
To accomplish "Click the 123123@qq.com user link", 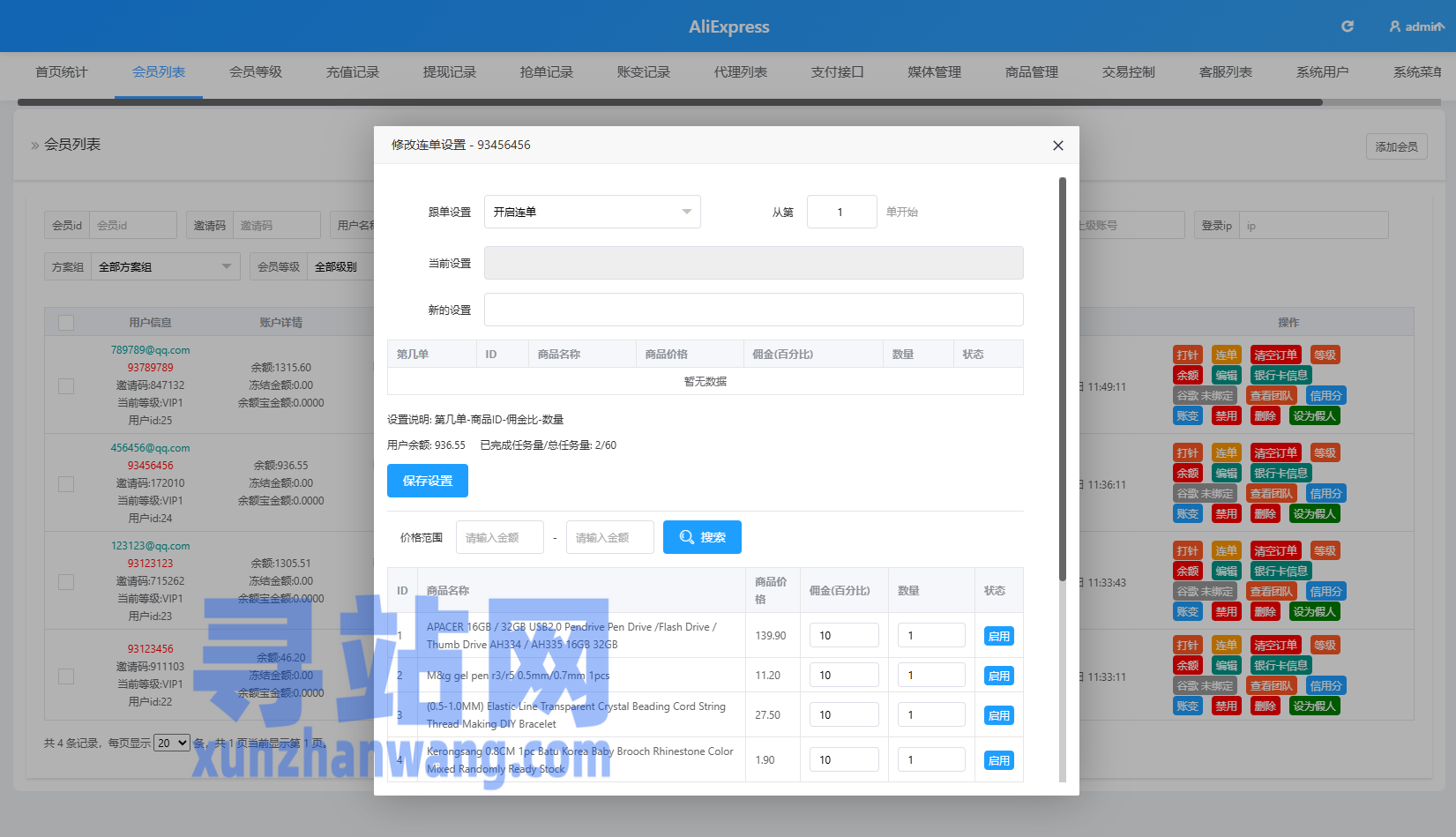I will (150, 545).
